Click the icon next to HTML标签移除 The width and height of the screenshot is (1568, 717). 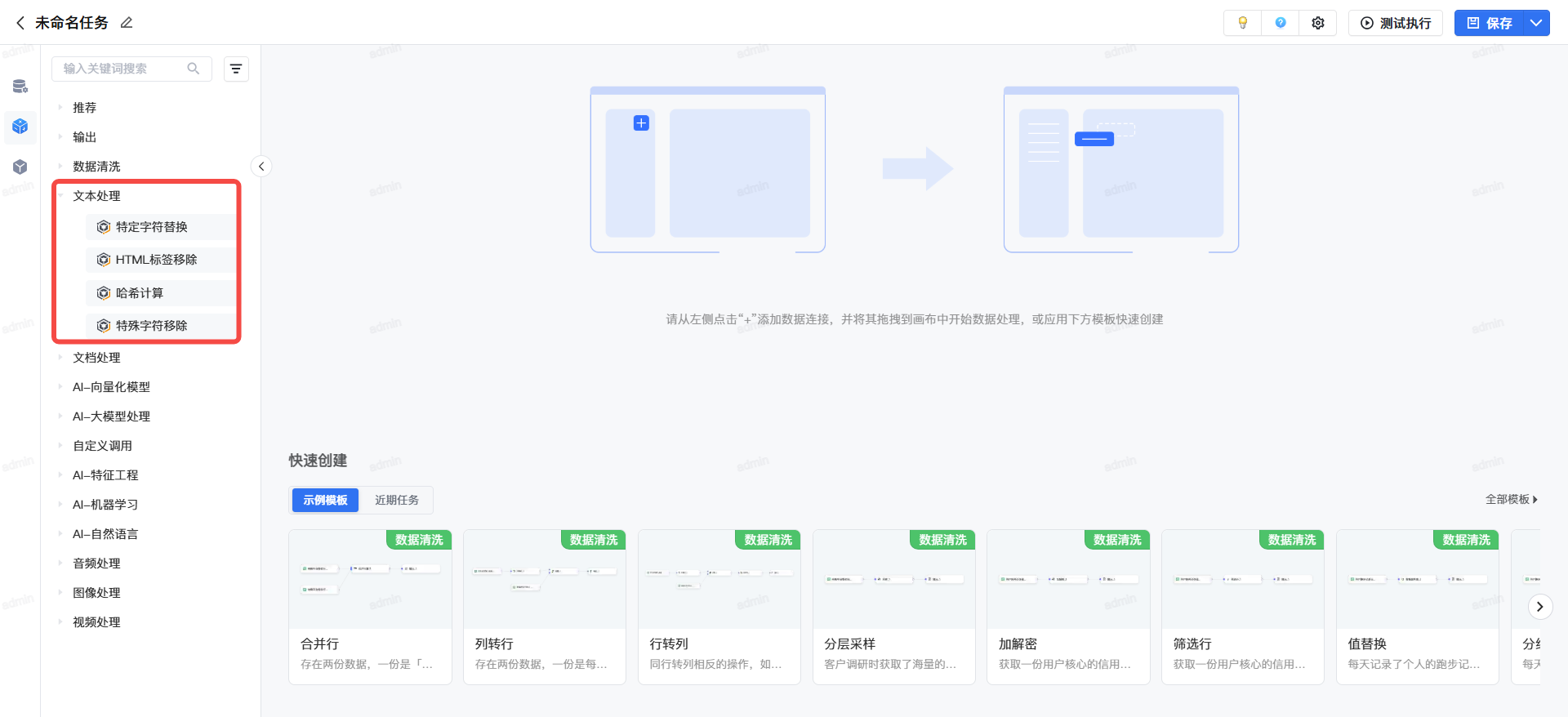point(104,260)
